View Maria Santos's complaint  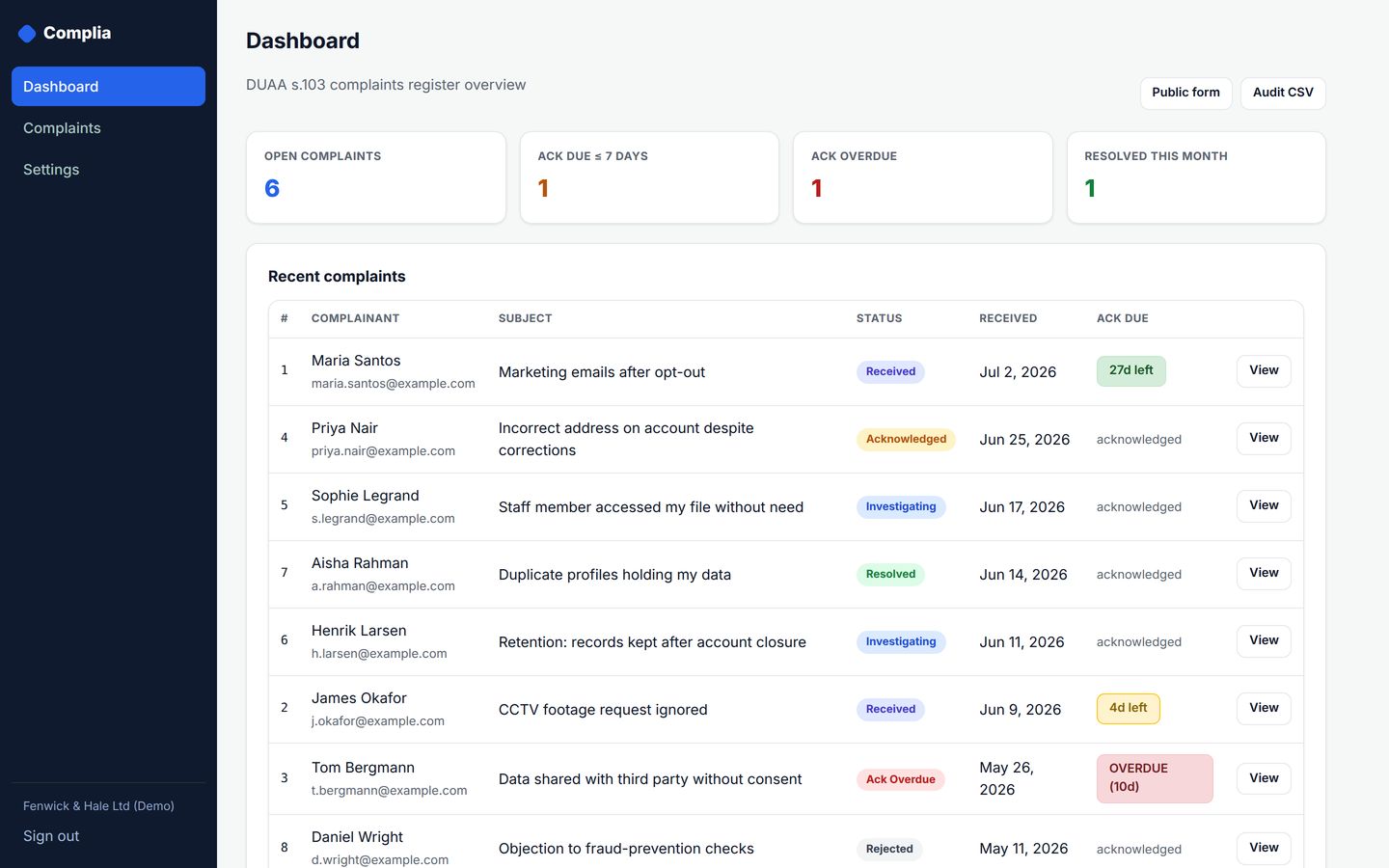point(1264,371)
